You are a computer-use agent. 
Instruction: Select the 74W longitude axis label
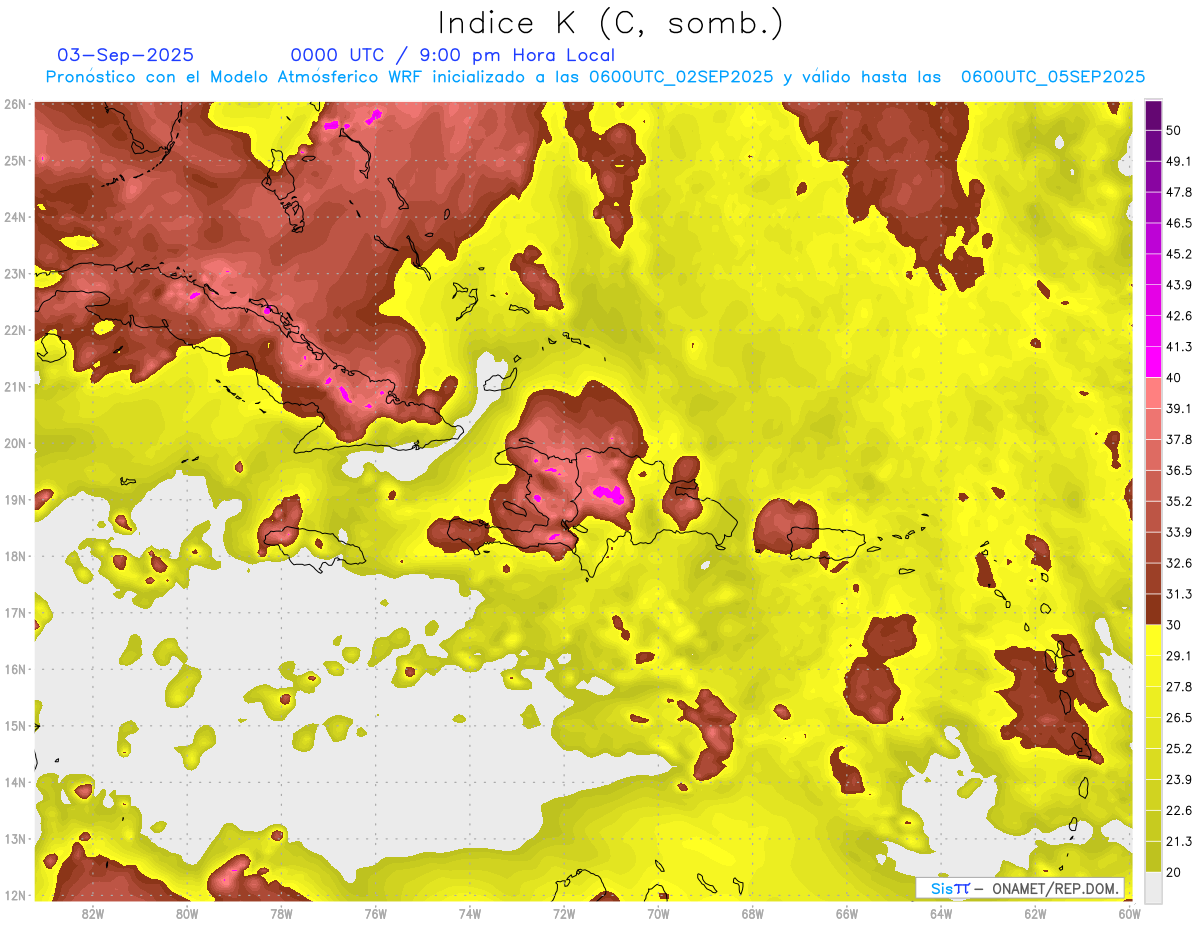[x=470, y=913]
